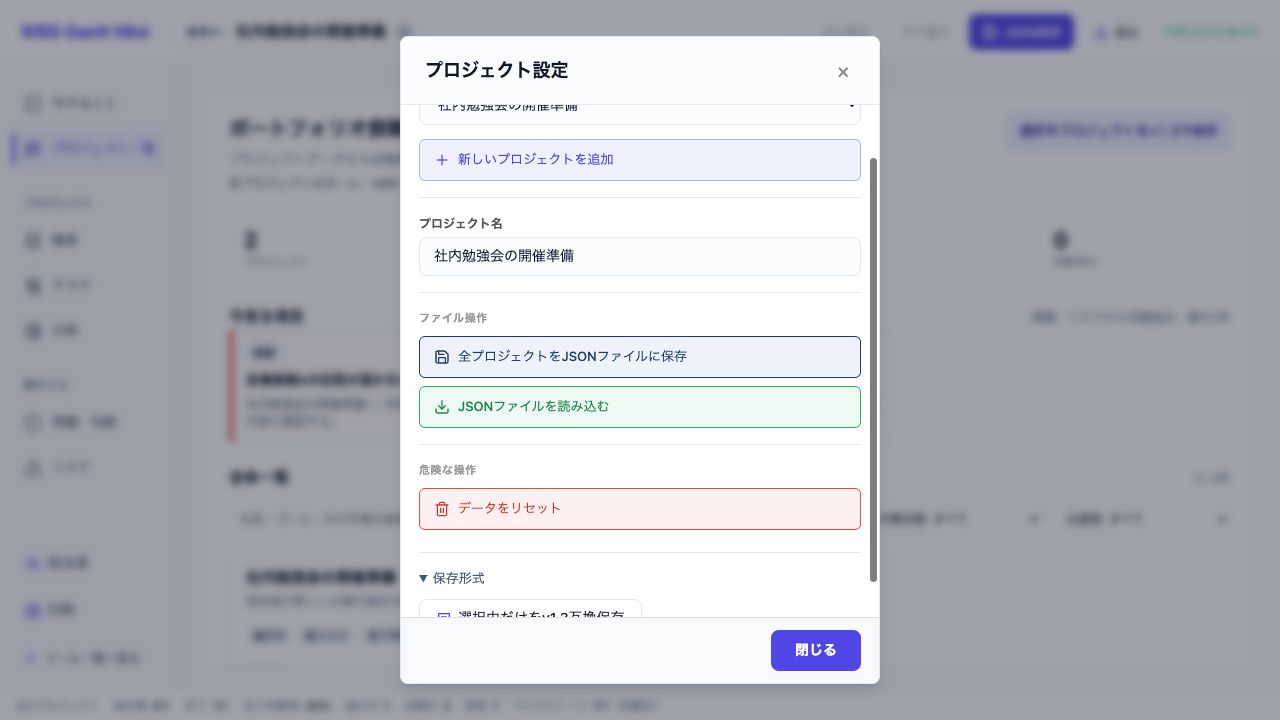The height and width of the screenshot is (720, 1280).
Task: Click the 閉じる button
Action: point(816,650)
